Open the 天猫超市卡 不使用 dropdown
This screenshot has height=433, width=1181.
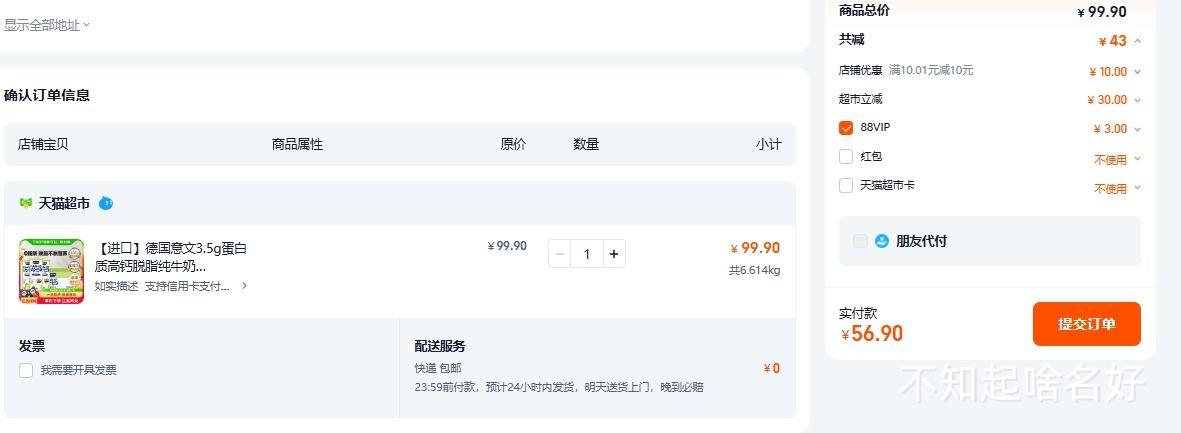click(1118, 189)
